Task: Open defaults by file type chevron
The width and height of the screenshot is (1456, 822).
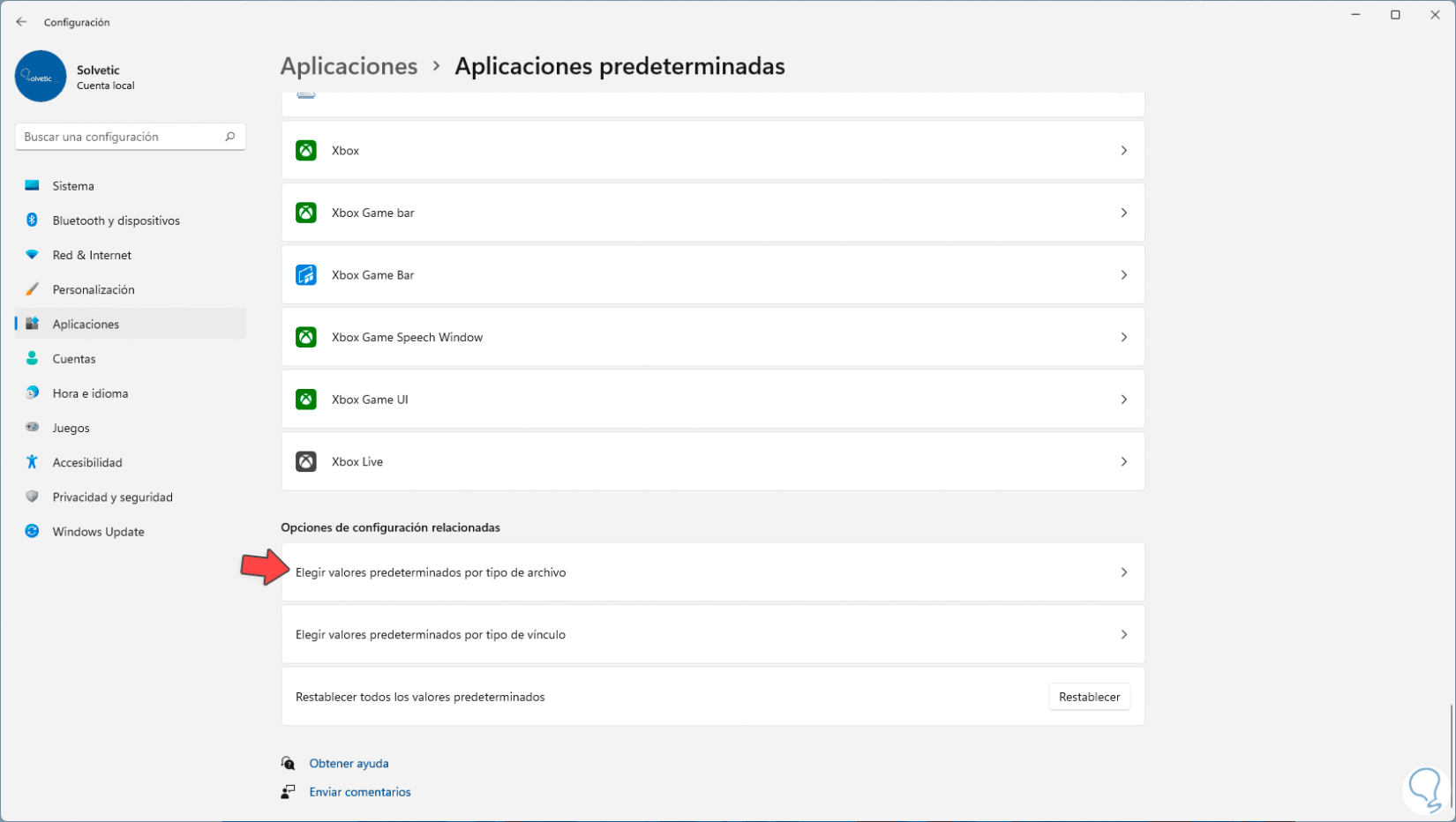Action: [1123, 572]
